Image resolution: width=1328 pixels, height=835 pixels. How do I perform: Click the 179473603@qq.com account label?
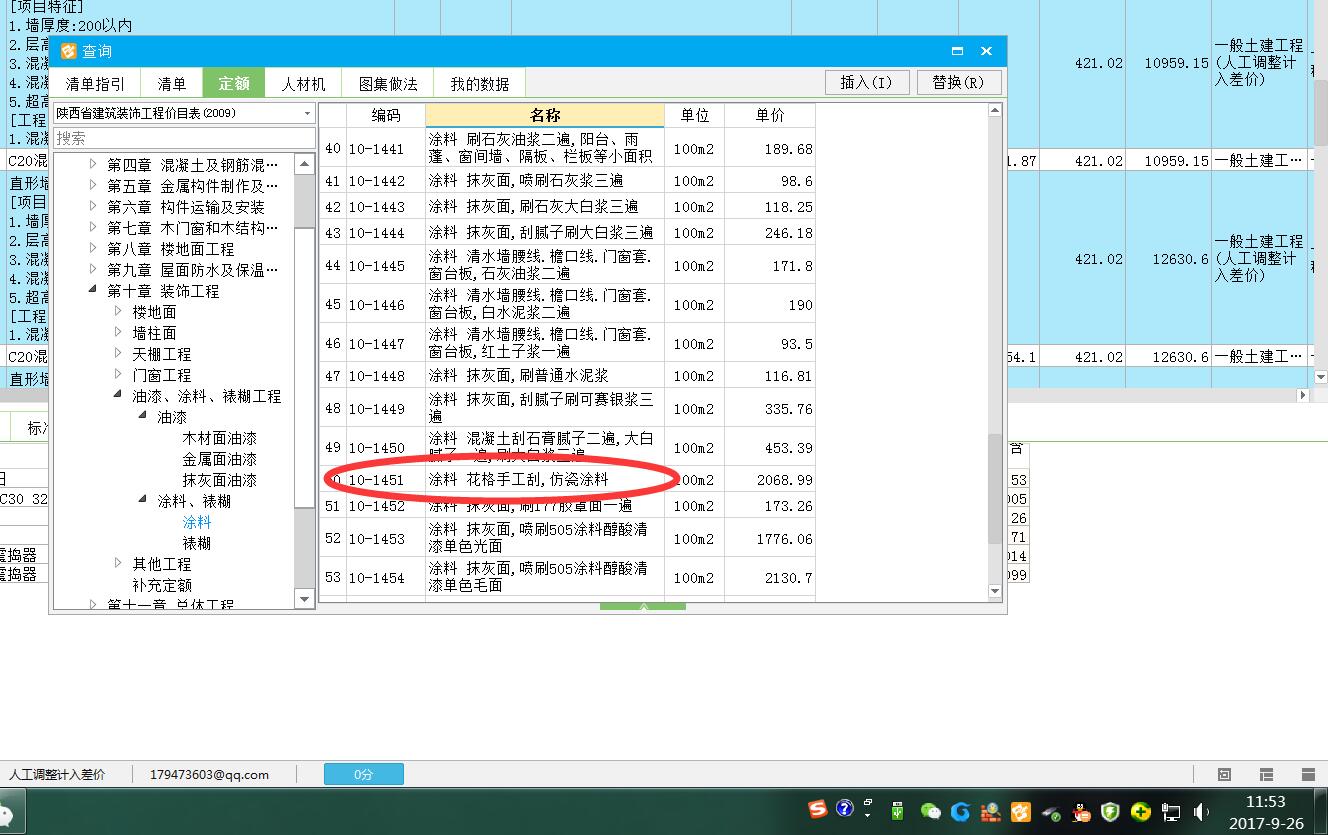tap(210, 774)
